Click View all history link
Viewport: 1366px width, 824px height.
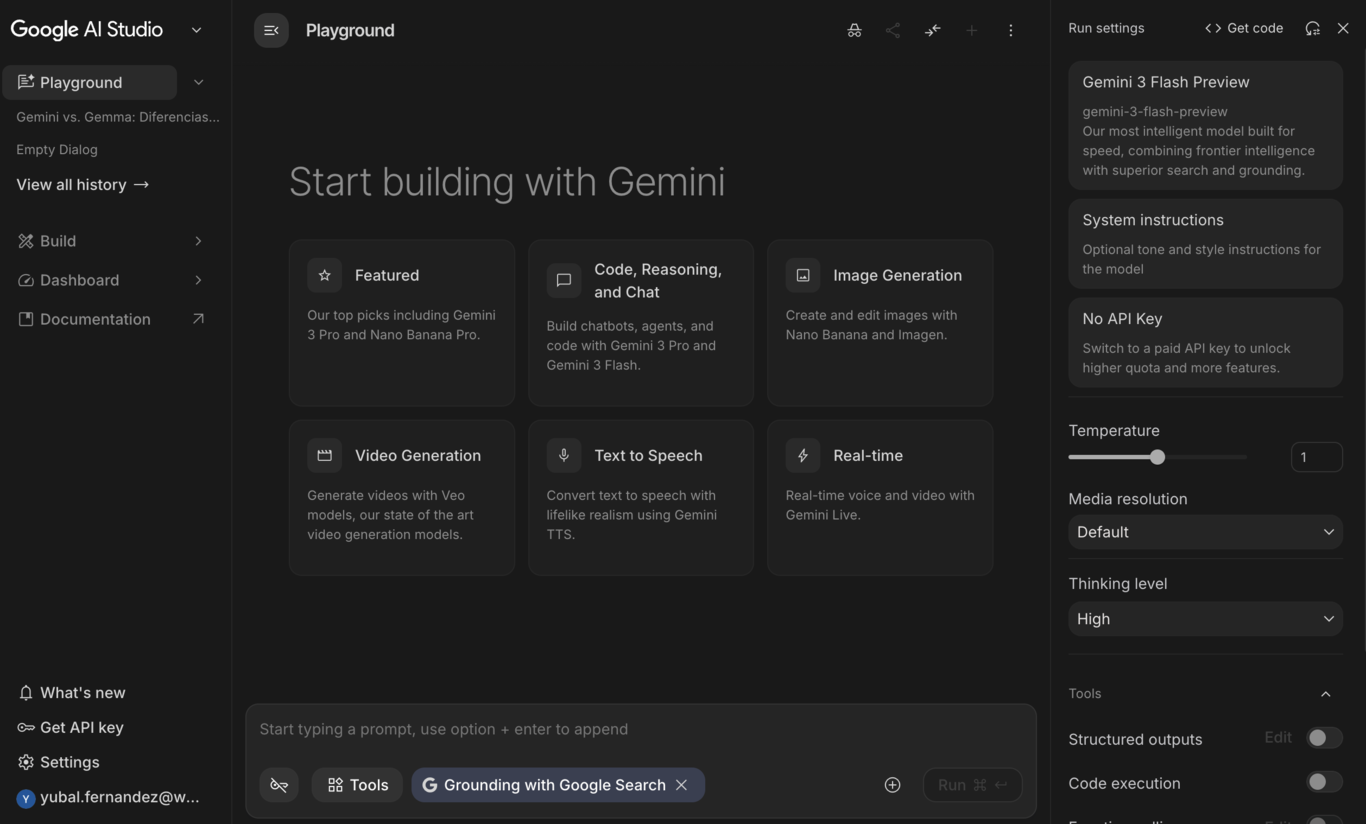coord(83,185)
